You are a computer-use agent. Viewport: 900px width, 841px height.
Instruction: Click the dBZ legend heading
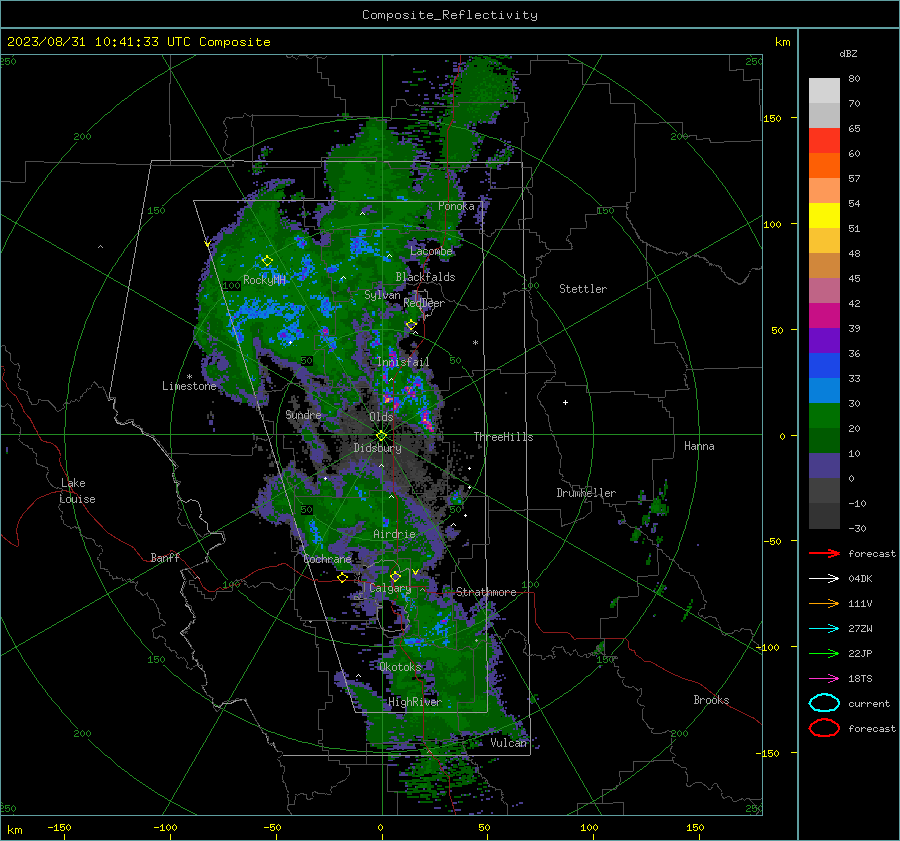click(848, 53)
